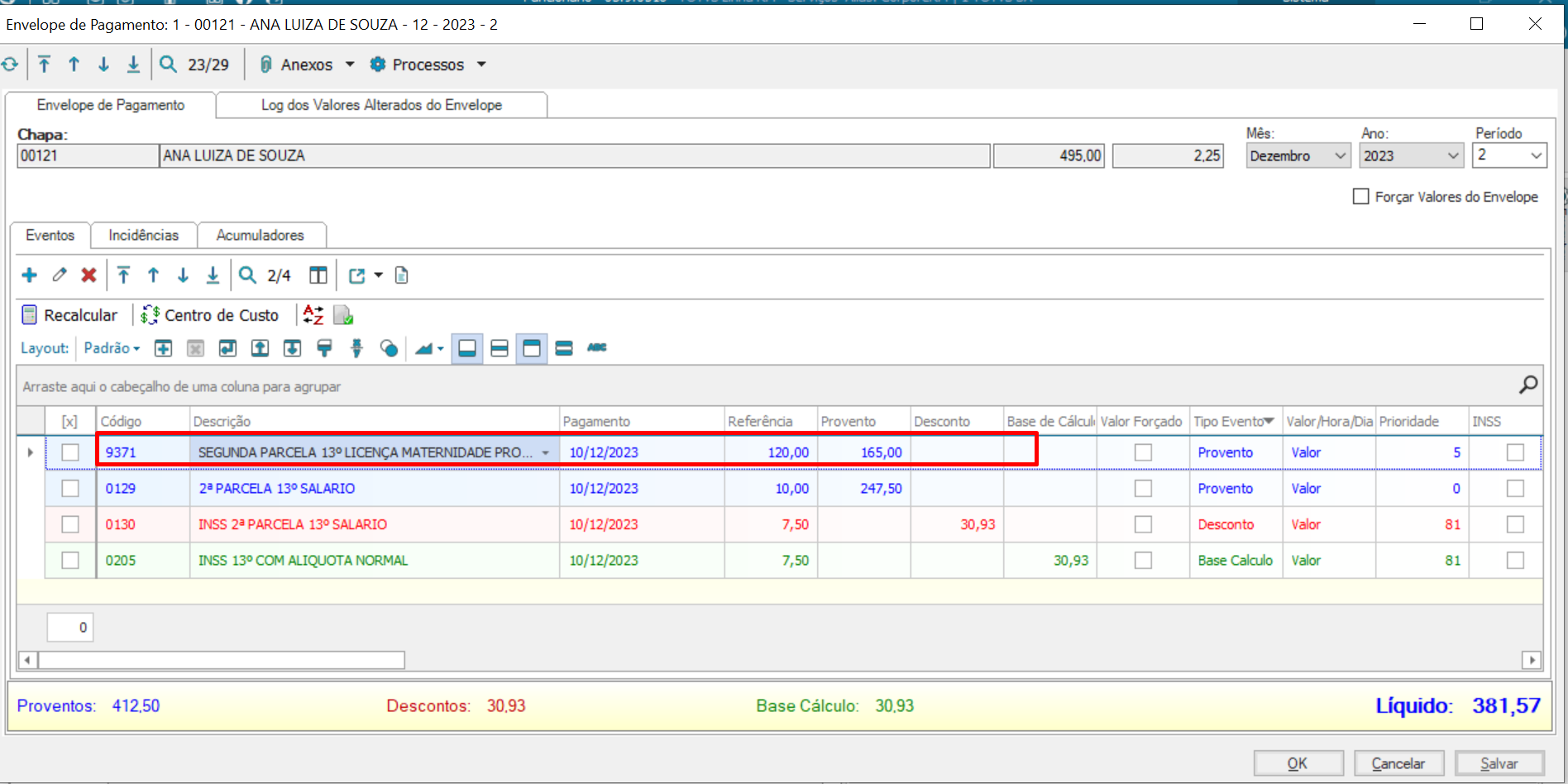Image resolution: width=1568 pixels, height=784 pixels.
Task: Add a new event with plus icon
Action: tap(30, 275)
